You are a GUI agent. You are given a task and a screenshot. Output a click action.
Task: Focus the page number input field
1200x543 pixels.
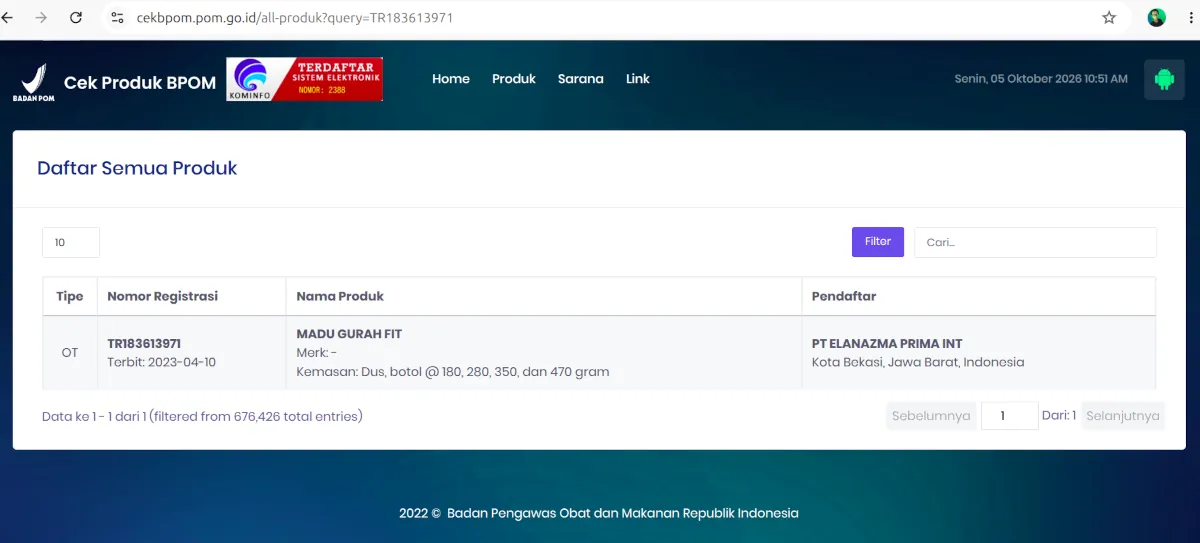[1010, 416]
